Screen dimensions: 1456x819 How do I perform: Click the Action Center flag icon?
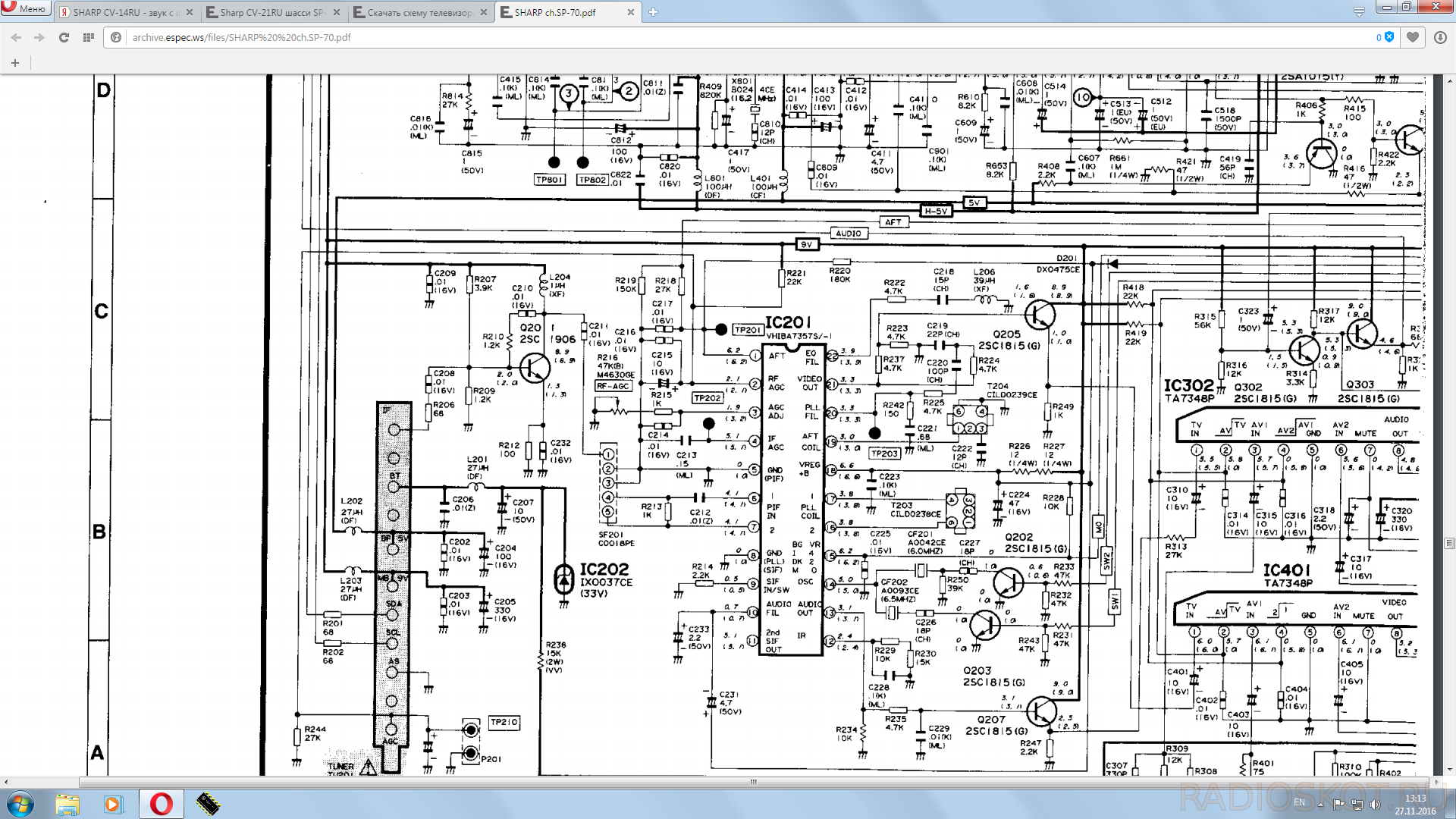click(1338, 804)
